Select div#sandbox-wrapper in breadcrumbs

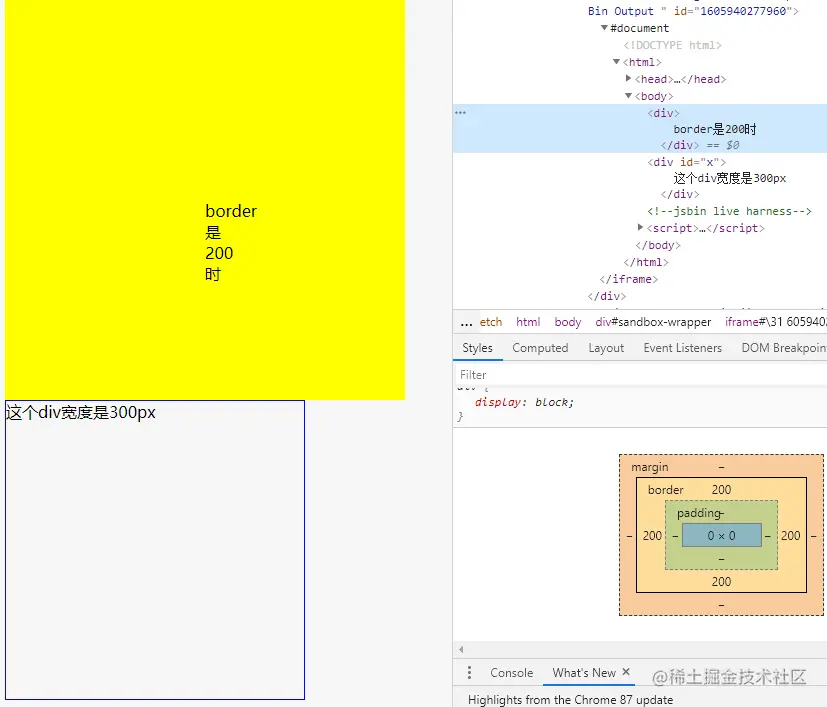(653, 322)
